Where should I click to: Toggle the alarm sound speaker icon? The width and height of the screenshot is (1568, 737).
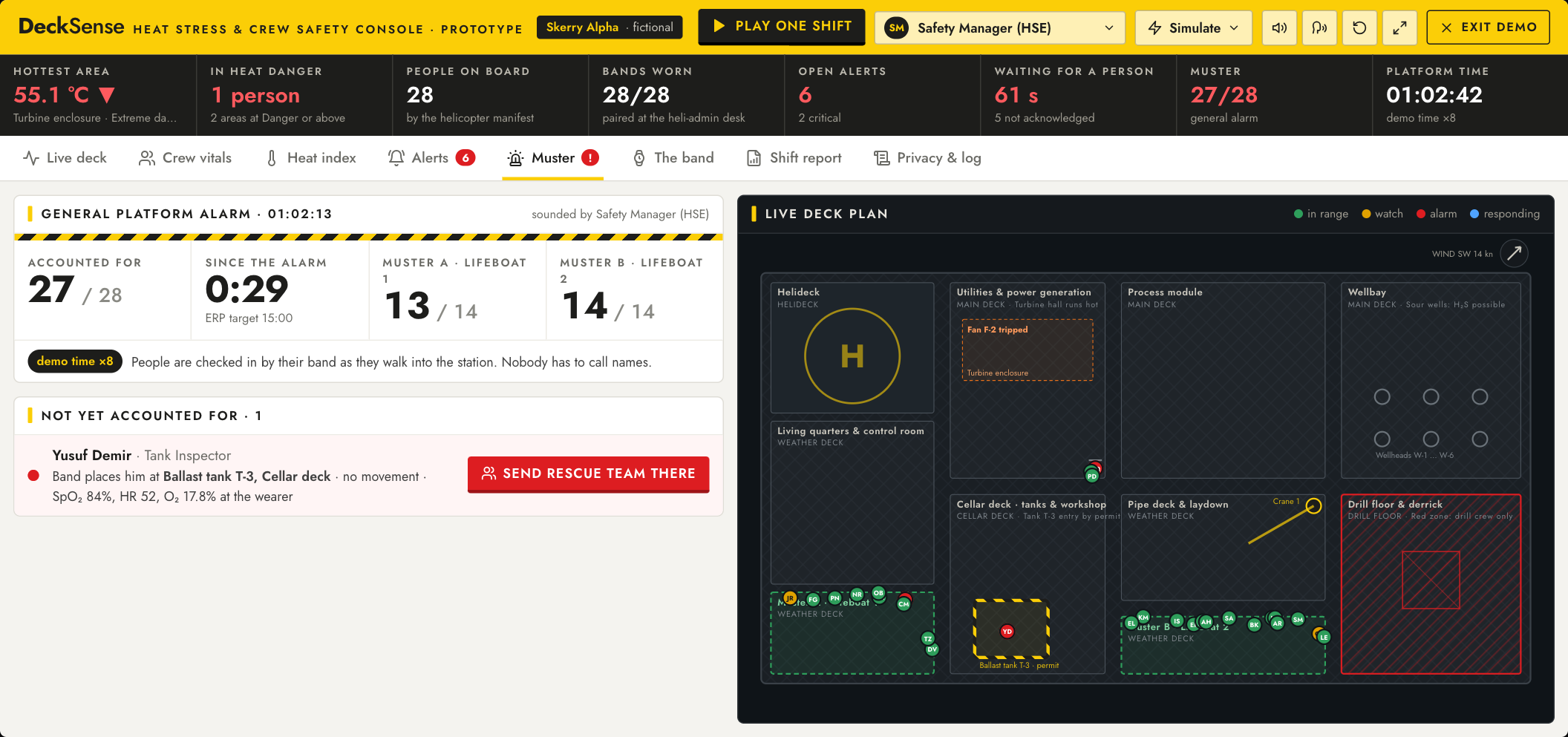tap(1279, 28)
